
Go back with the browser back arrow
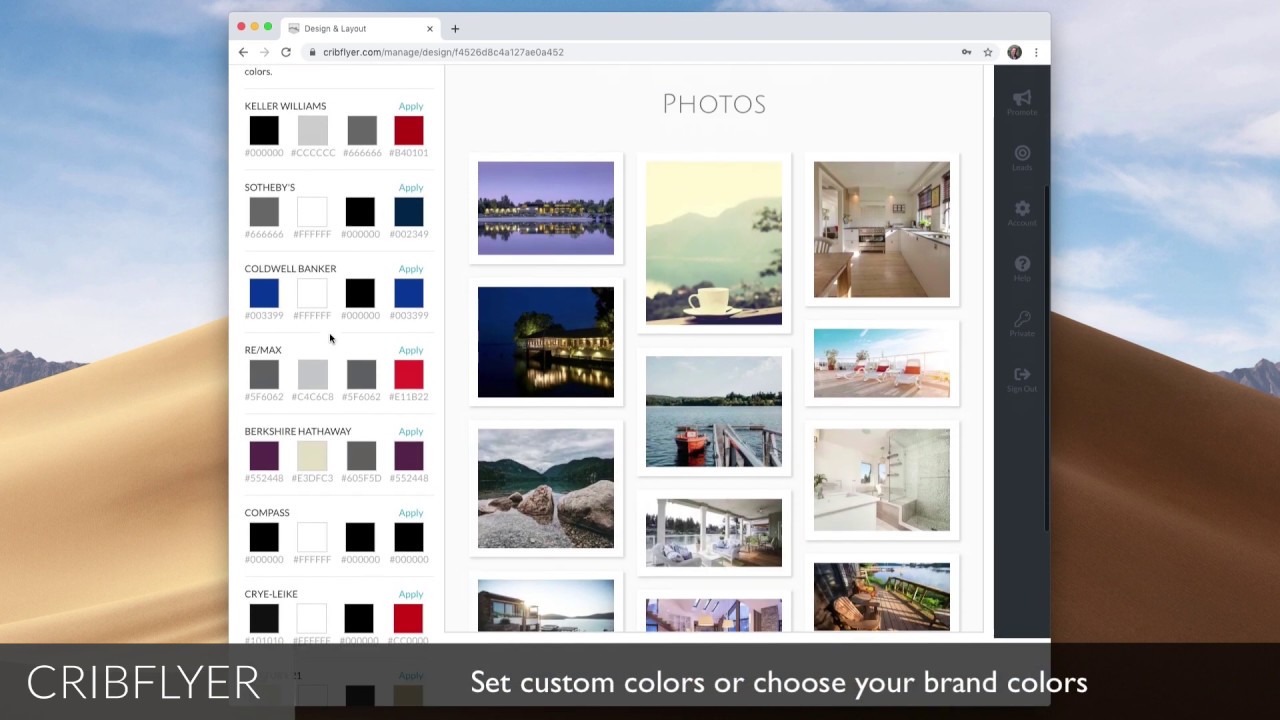click(x=243, y=52)
